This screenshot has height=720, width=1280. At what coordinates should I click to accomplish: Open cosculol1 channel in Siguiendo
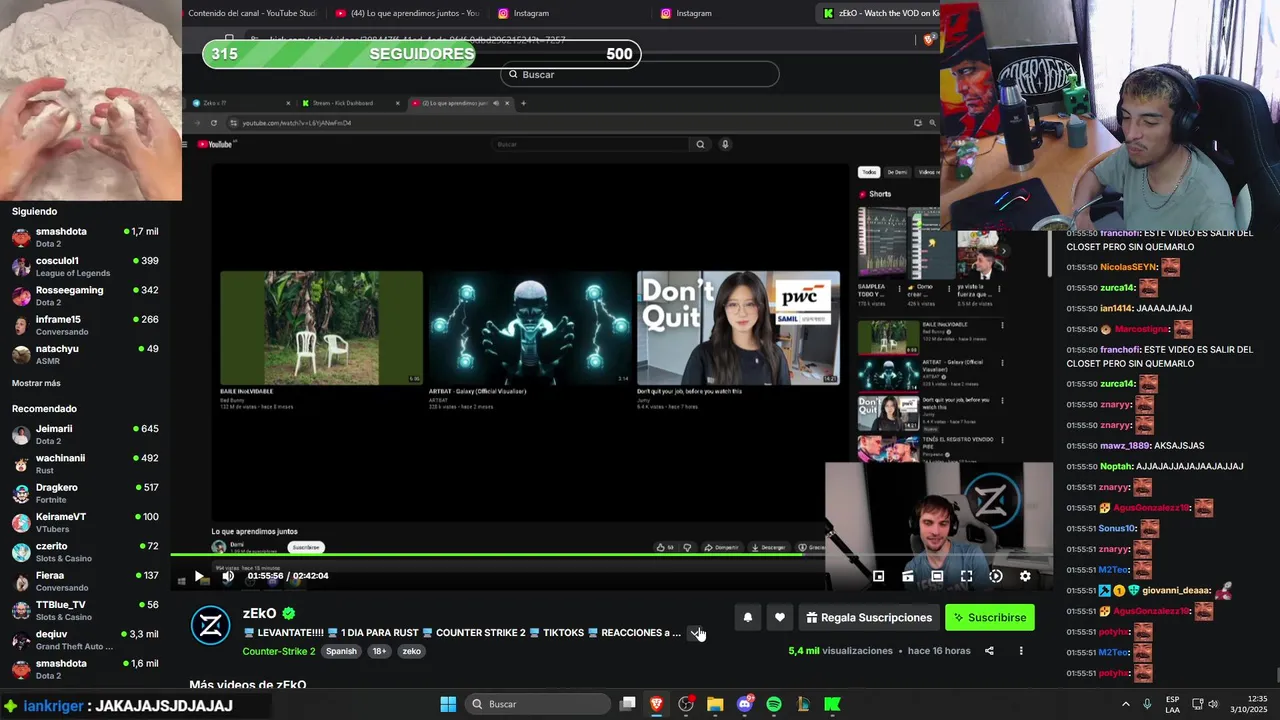coord(85,267)
